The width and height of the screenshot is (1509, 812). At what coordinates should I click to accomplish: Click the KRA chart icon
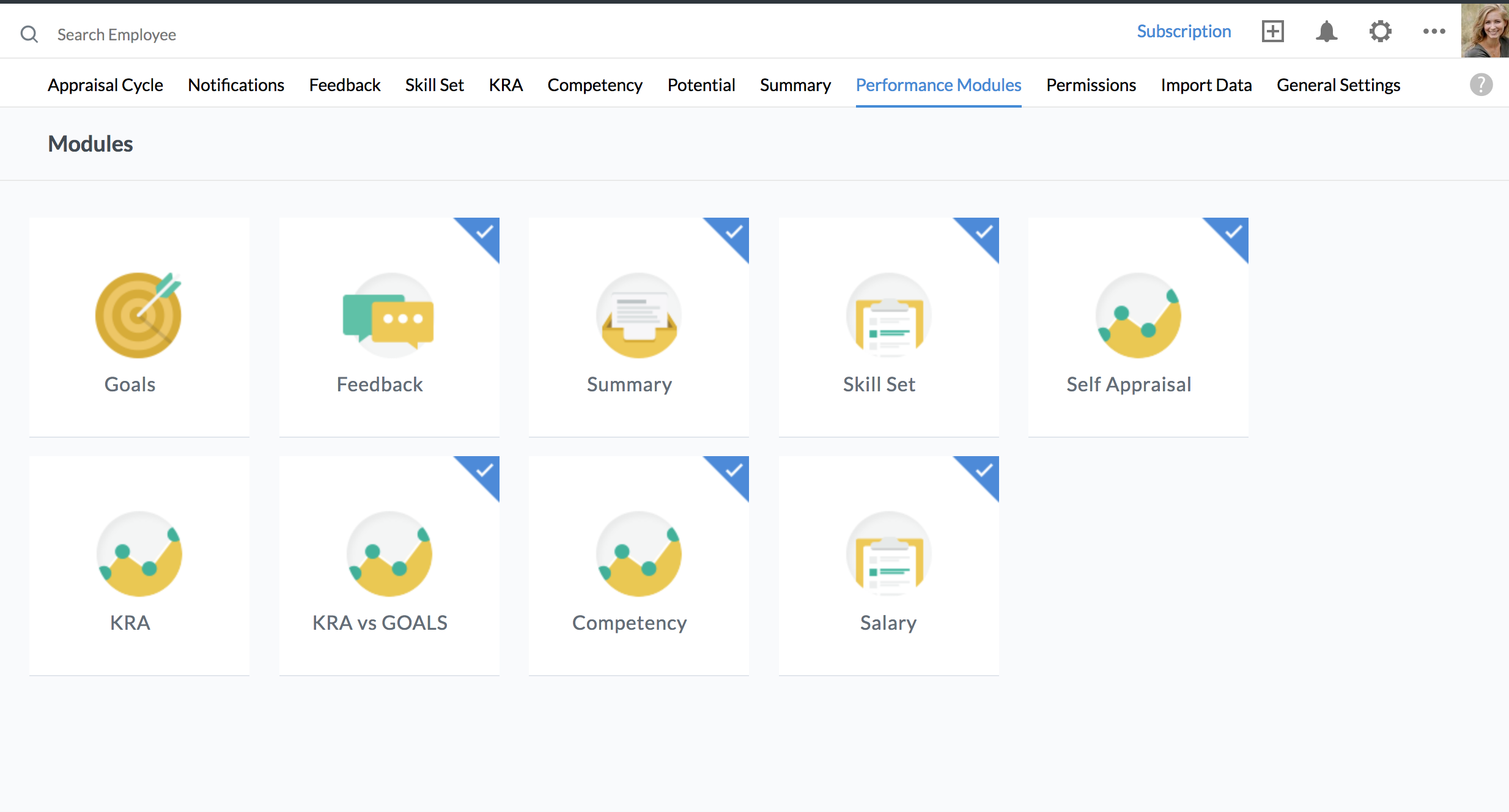(x=139, y=554)
